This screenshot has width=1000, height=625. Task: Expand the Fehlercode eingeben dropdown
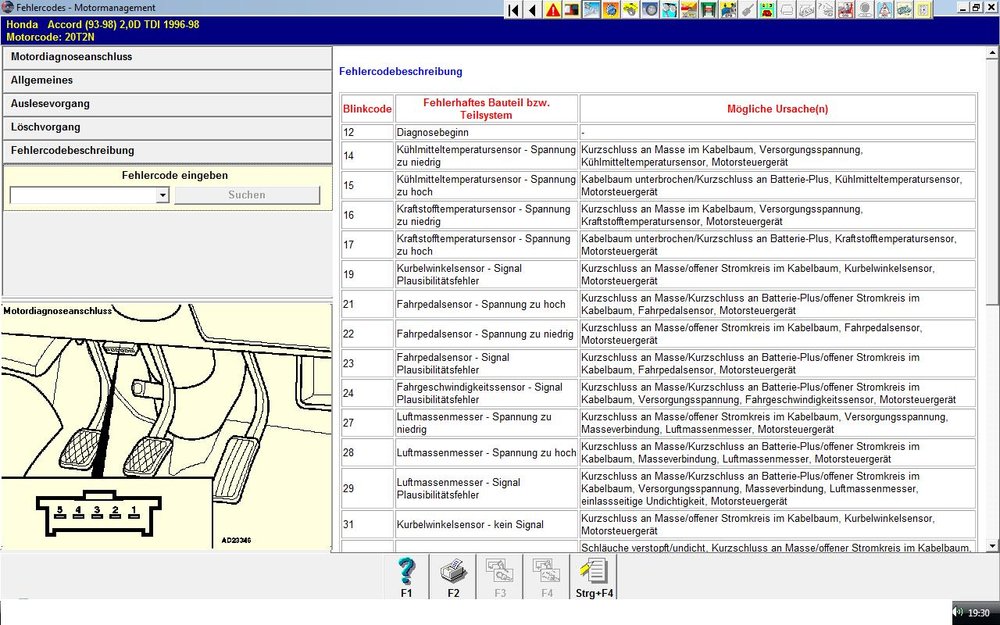pos(163,196)
